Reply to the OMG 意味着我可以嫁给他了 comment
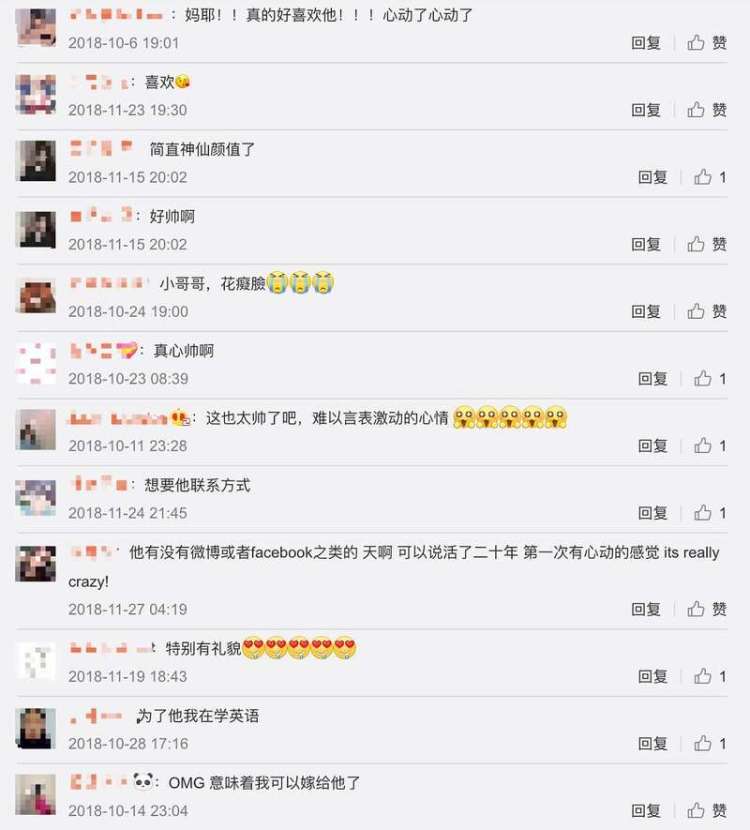The height and width of the screenshot is (830, 750). [646, 810]
